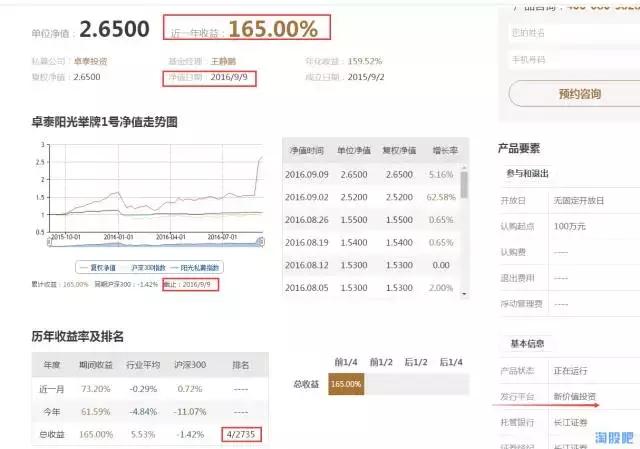This screenshot has width=640, height=449.
Task: Toggle the 沪深300指数 legend series
Action: [x=144, y=268]
